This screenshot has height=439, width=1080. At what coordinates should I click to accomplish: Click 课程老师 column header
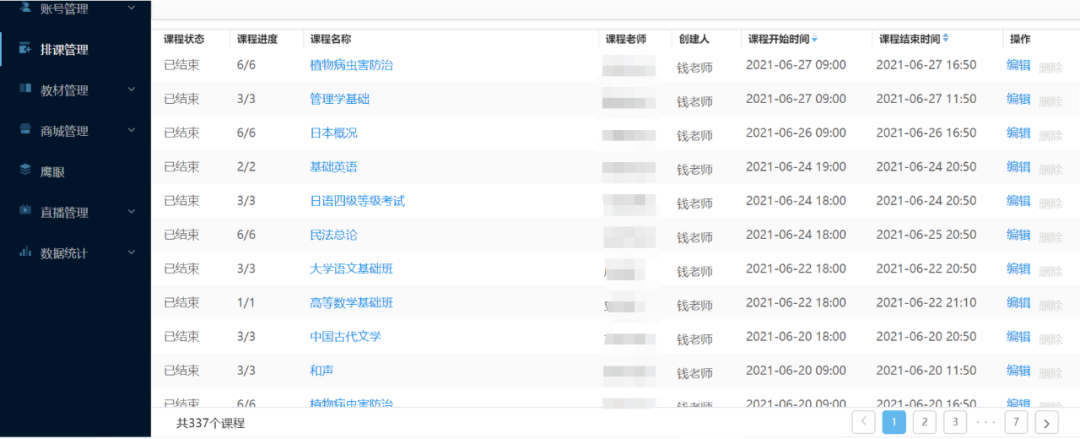pyautogui.click(x=626, y=39)
